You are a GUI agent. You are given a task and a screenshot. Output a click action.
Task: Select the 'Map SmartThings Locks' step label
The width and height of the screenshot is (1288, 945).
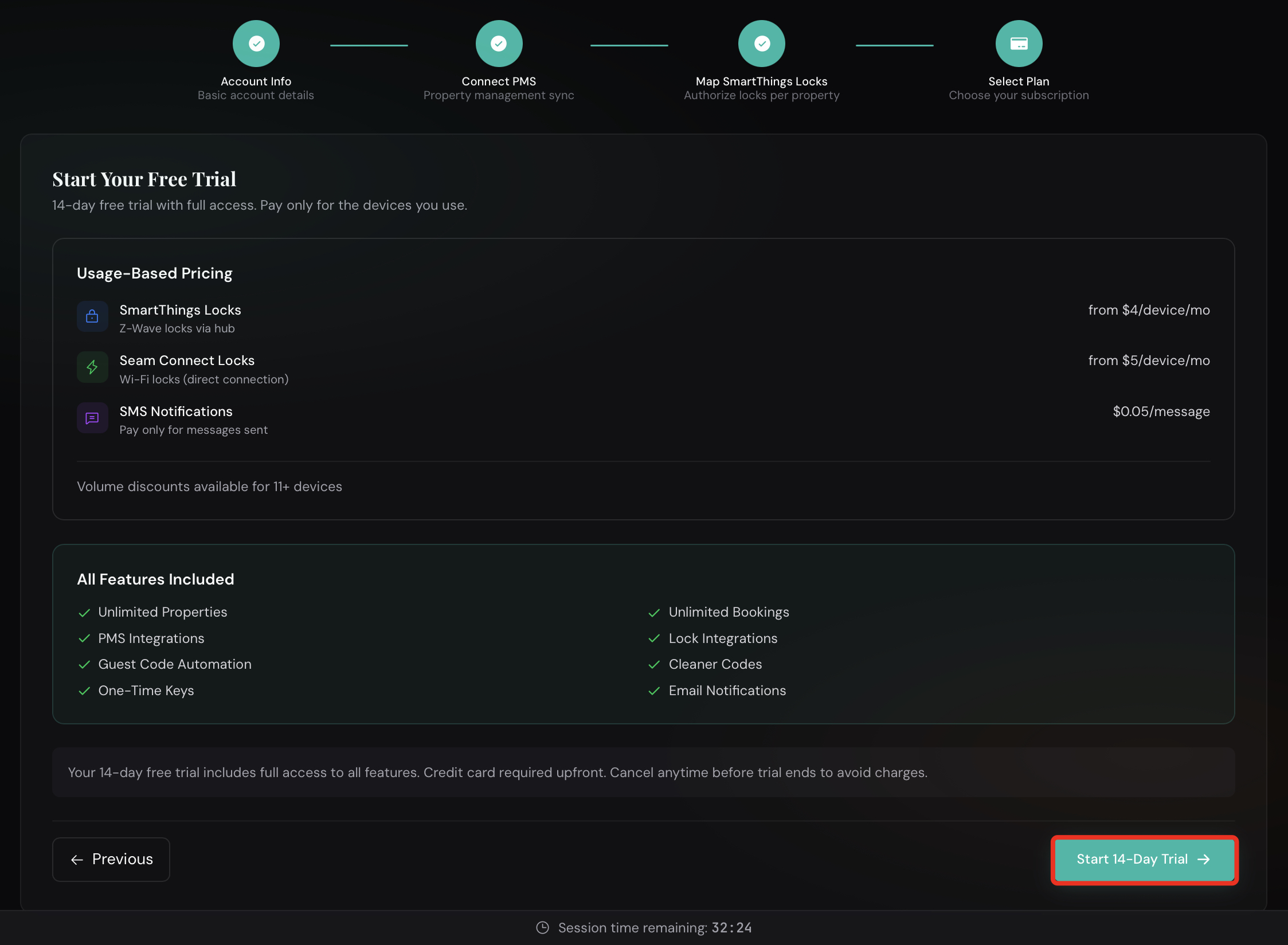pos(762,81)
